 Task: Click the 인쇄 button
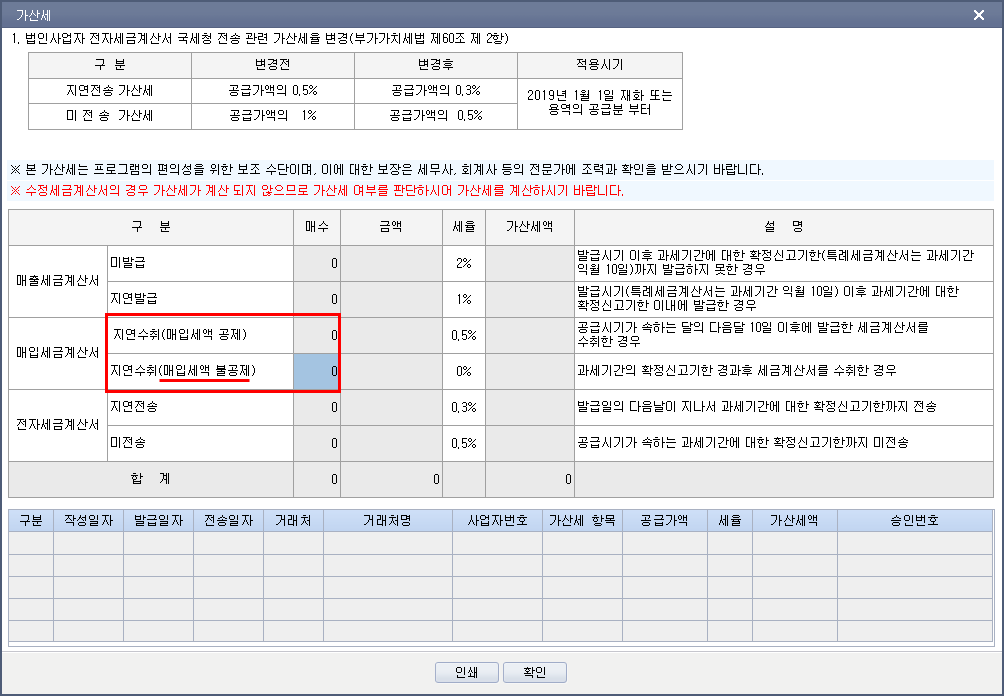(466, 672)
